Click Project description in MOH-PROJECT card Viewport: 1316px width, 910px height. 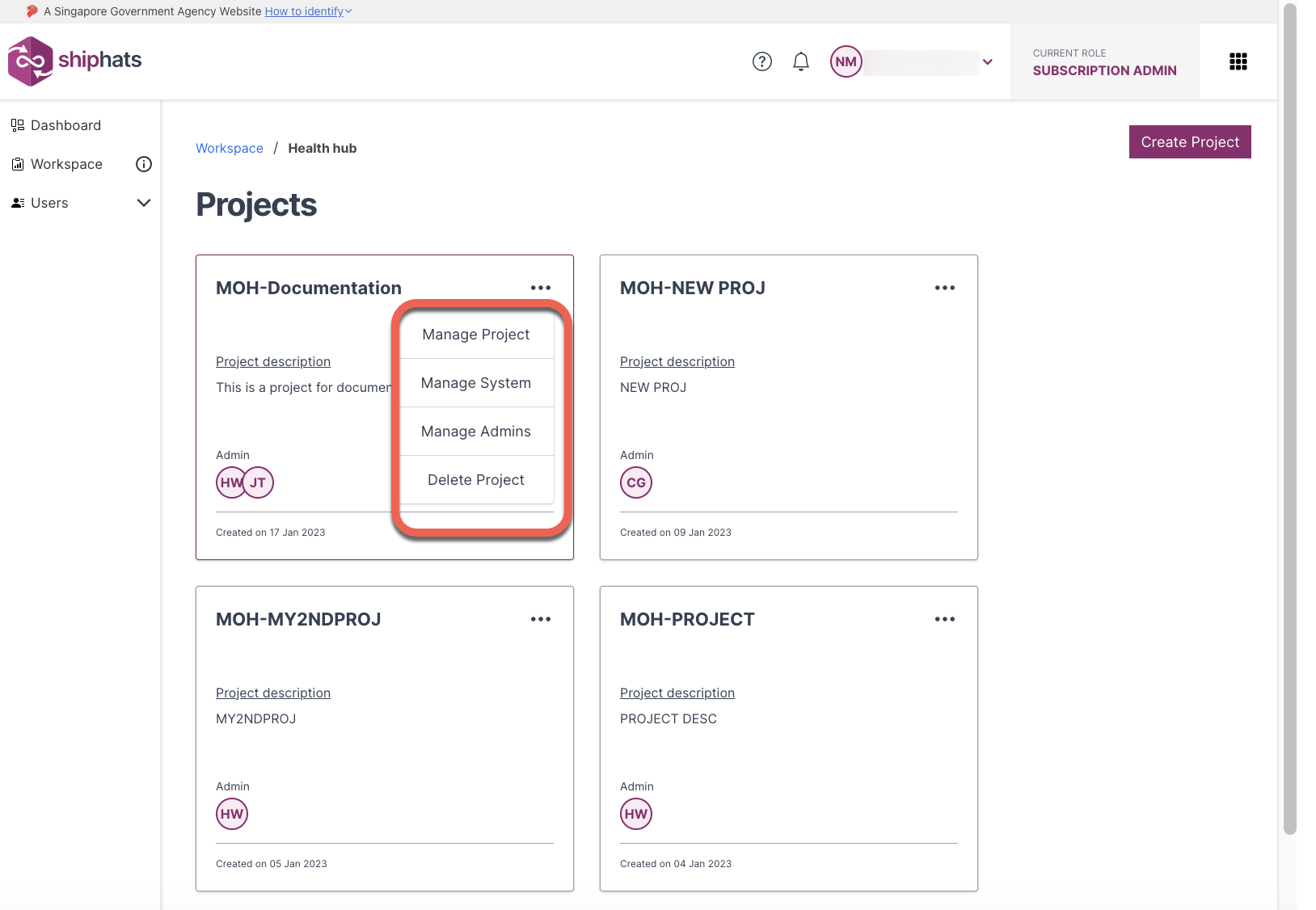point(677,693)
